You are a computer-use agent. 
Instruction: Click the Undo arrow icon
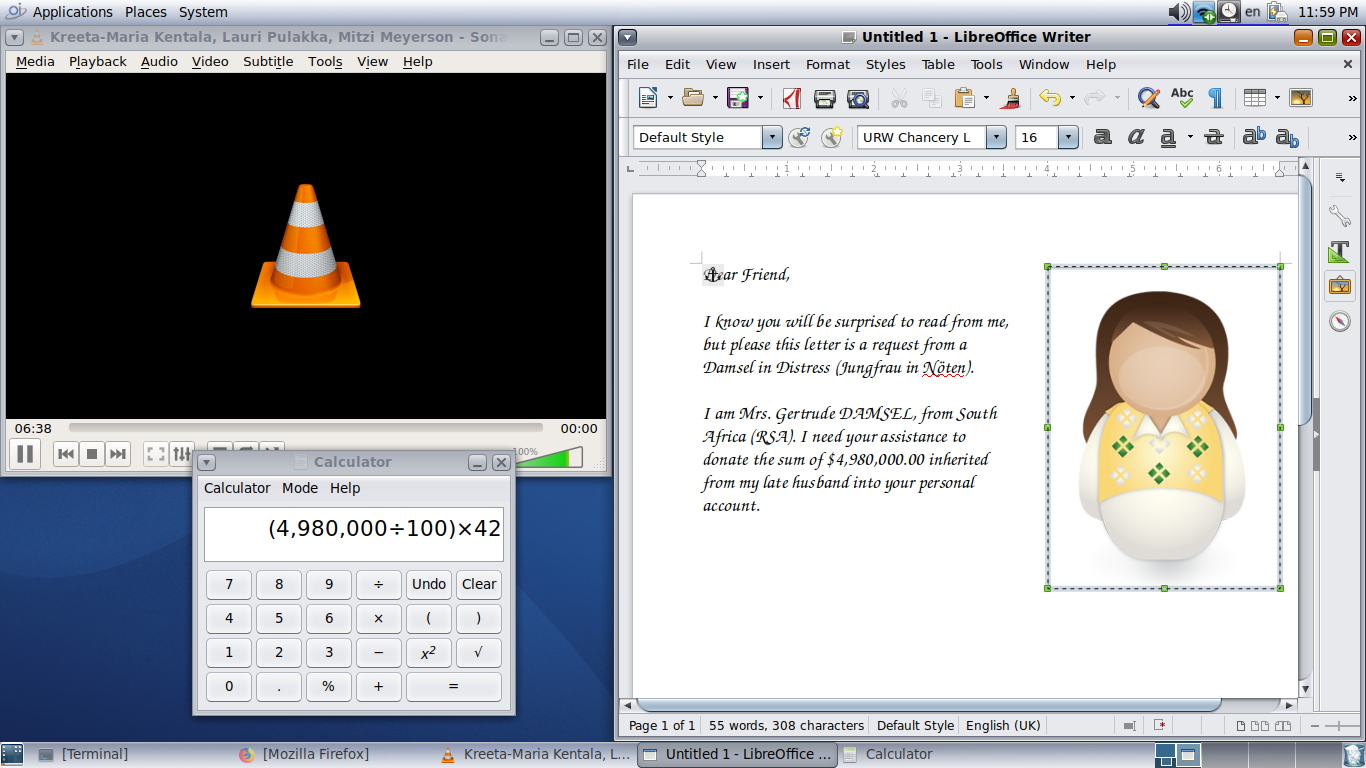point(1049,98)
